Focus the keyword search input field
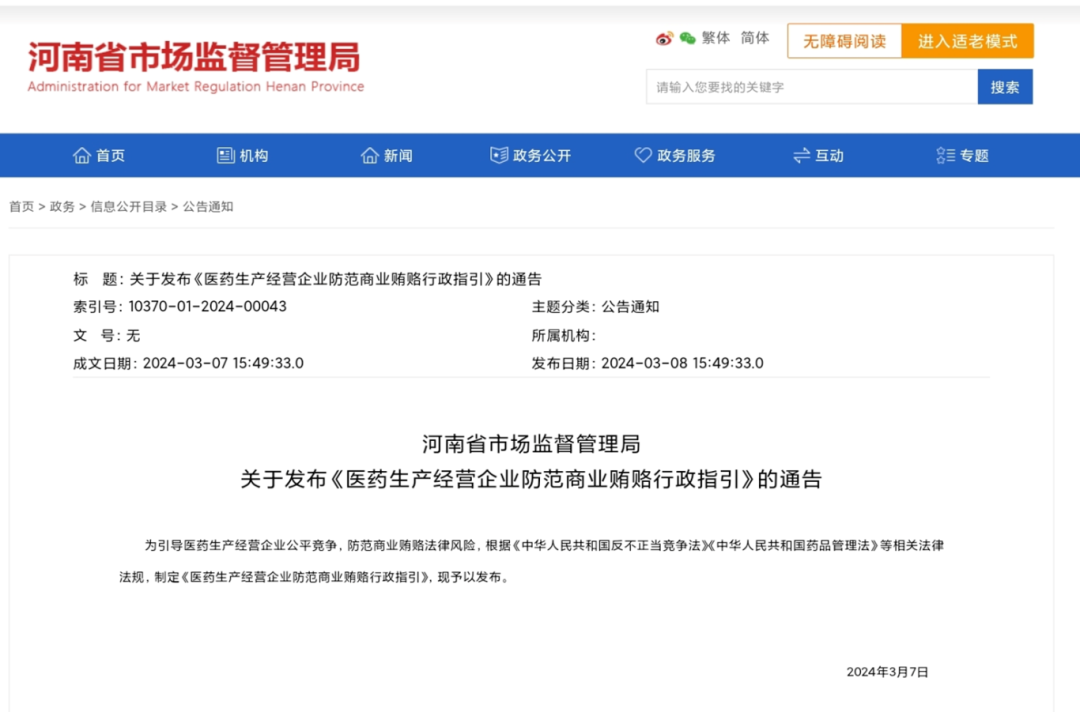The height and width of the screenshot is (712, 1080). tap(812, 87)
